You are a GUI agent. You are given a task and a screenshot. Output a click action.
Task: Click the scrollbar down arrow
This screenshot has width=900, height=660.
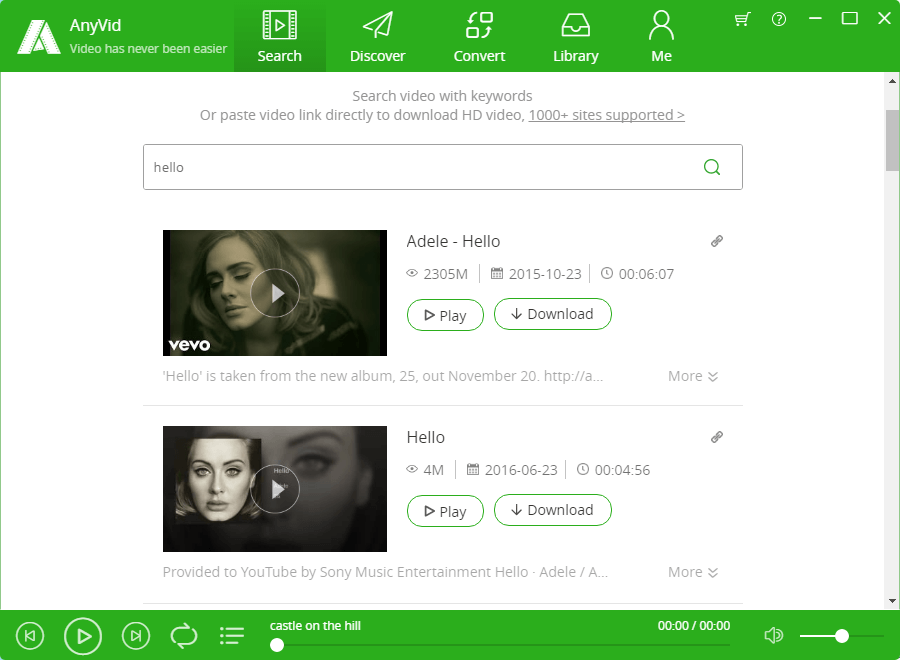click(892, 601)
